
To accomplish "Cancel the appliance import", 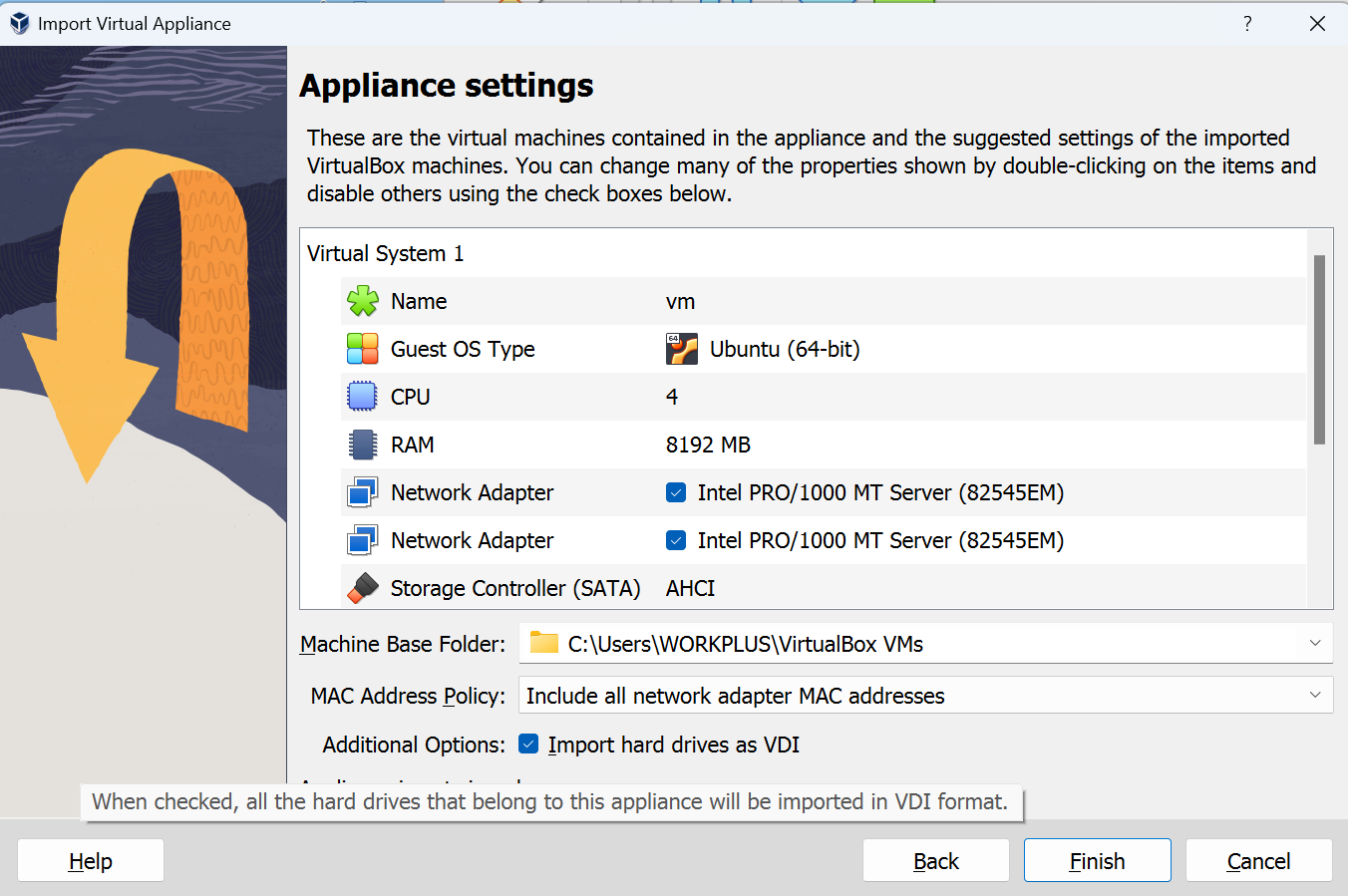I will click(x=1259, y=860).
